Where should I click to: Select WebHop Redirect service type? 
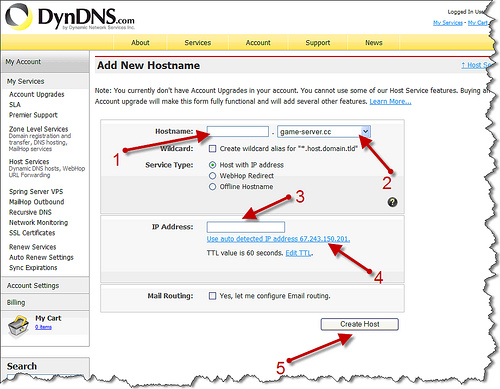[212, 176]
